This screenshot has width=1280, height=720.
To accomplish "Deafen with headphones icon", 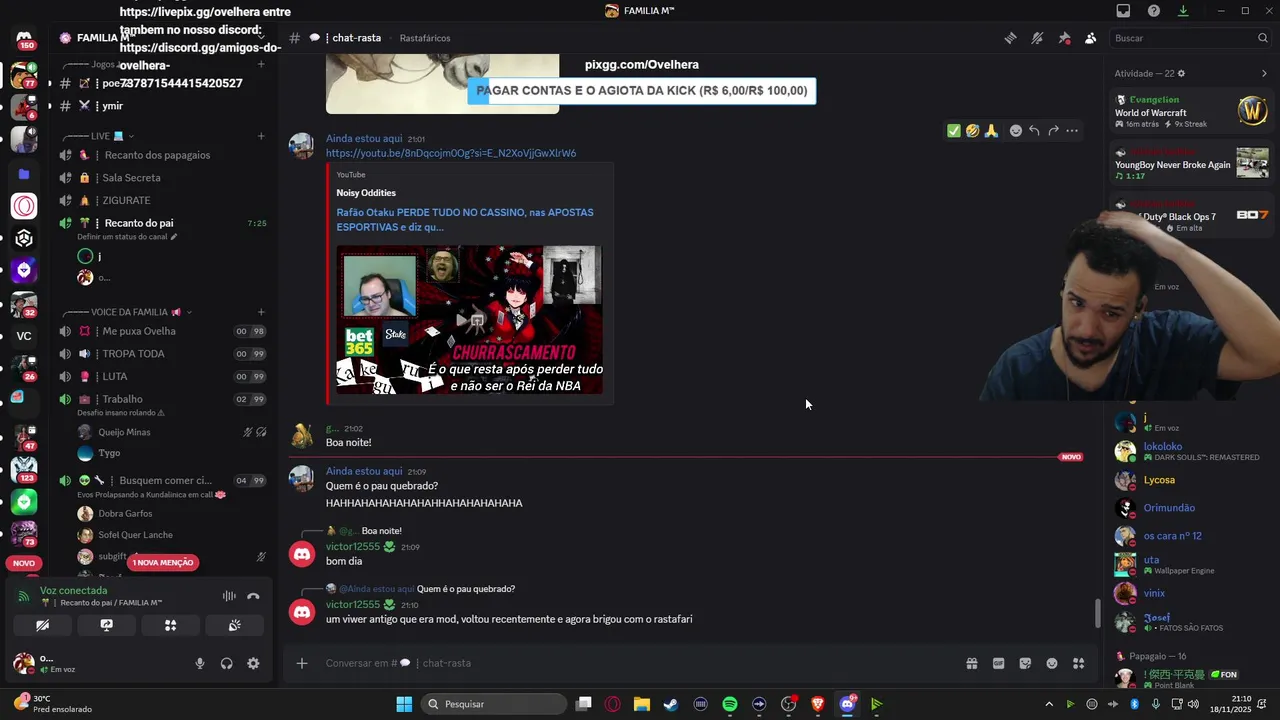I will tap(227, 663).
